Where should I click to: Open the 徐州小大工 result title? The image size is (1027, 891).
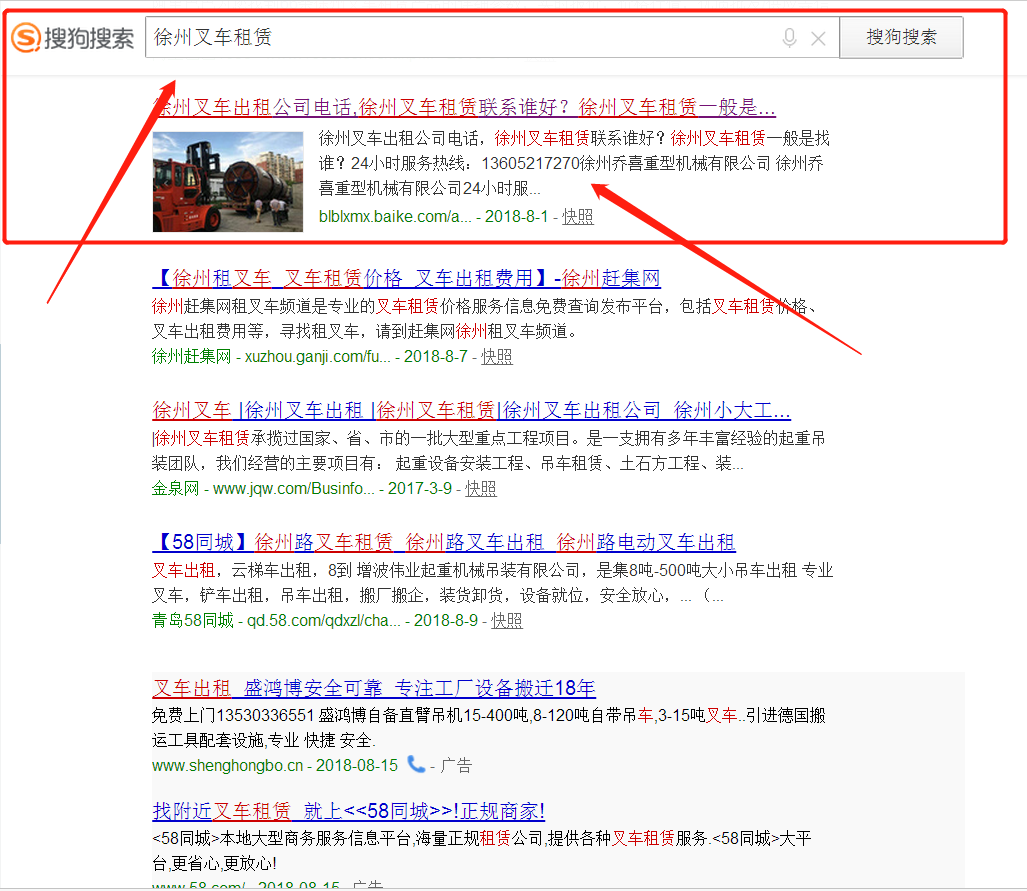point(471,410)
